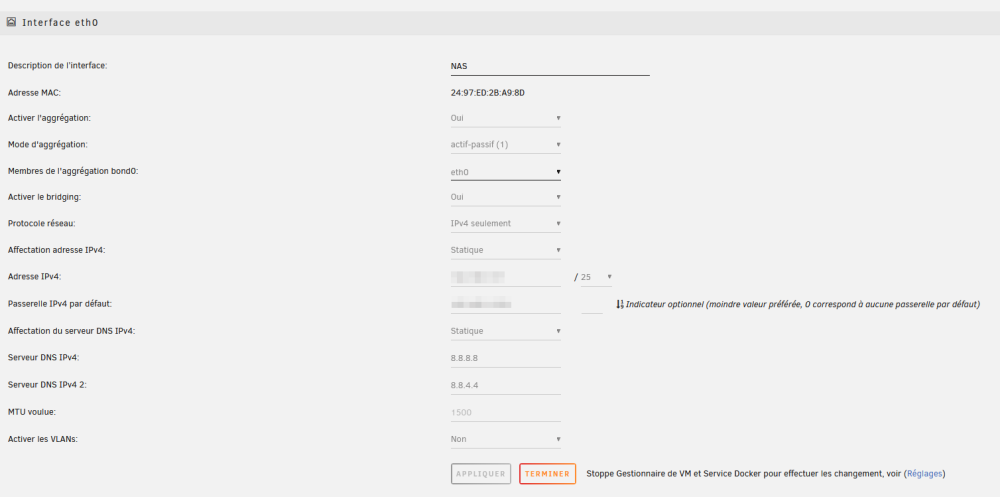Click the Passerelle IPv4 par défaut label
This screenshot has width=1000, height=497.
pos(60,304)
